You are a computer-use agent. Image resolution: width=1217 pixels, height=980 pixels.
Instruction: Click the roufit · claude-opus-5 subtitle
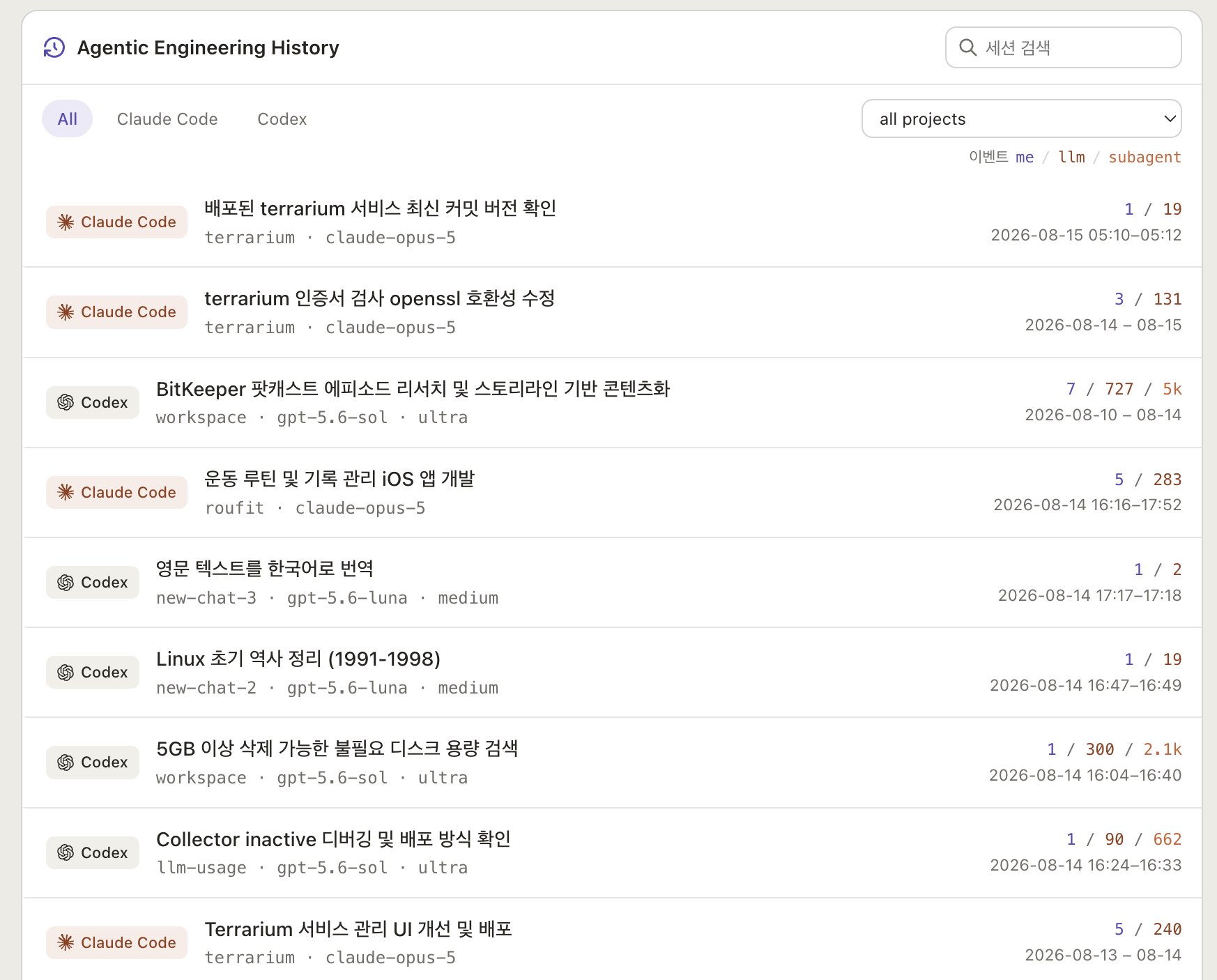[x=315, y=508]
